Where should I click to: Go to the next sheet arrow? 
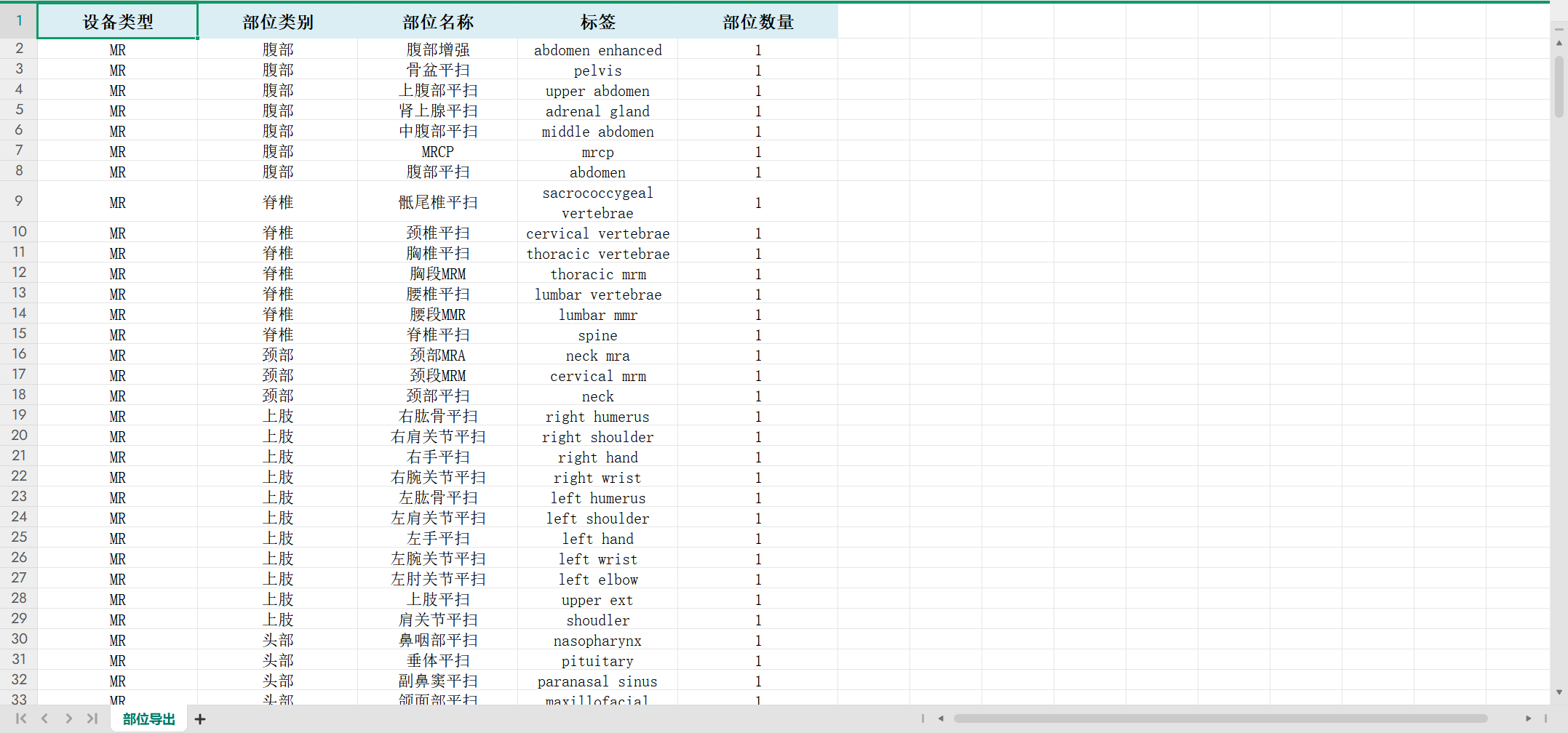tap(68, 718)
